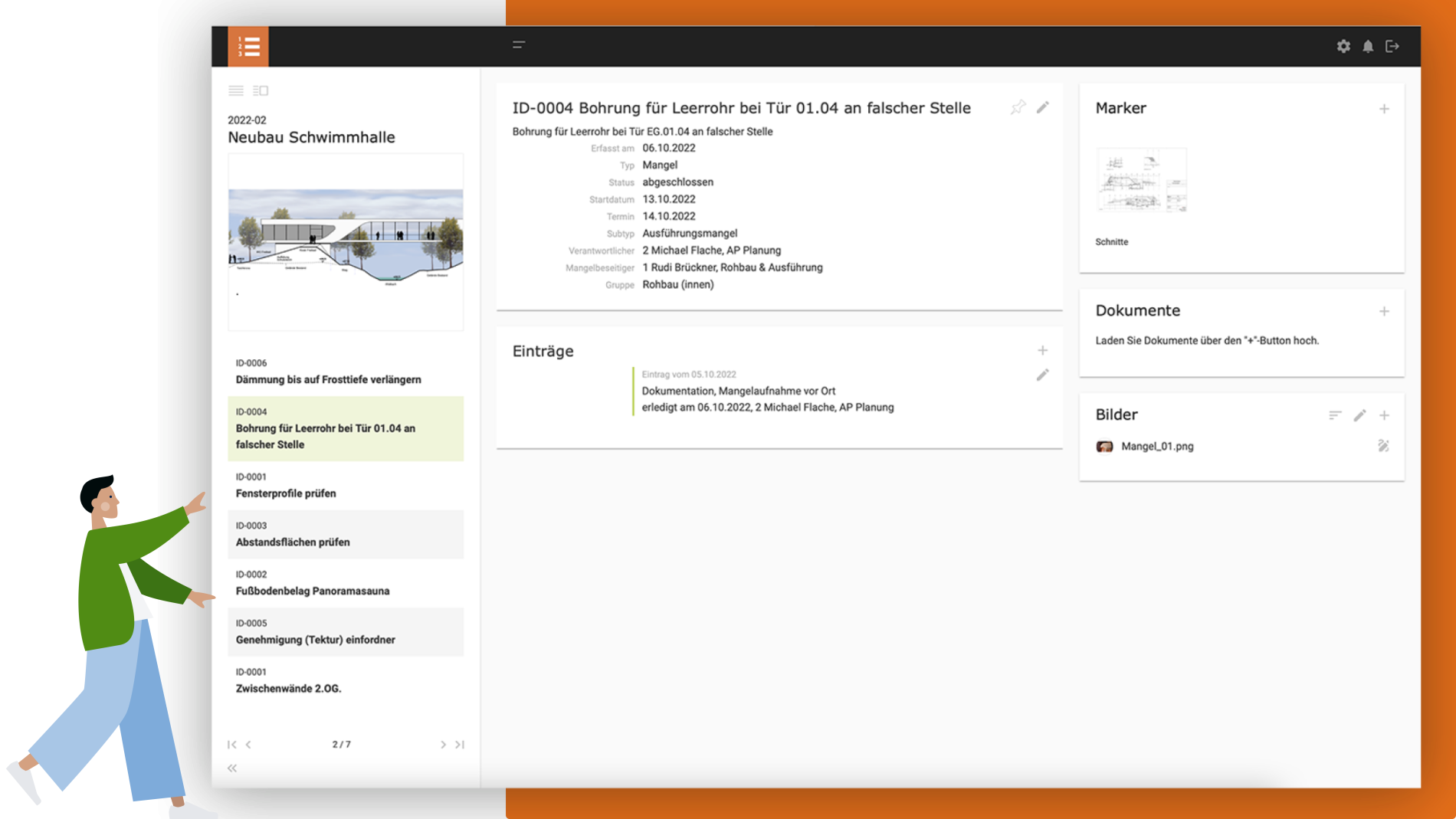Image resolution: width=1456 pixels, height=819 pixels.
Task: Click the Neubau Schwimmhalle project title
Action: point(311,137)
